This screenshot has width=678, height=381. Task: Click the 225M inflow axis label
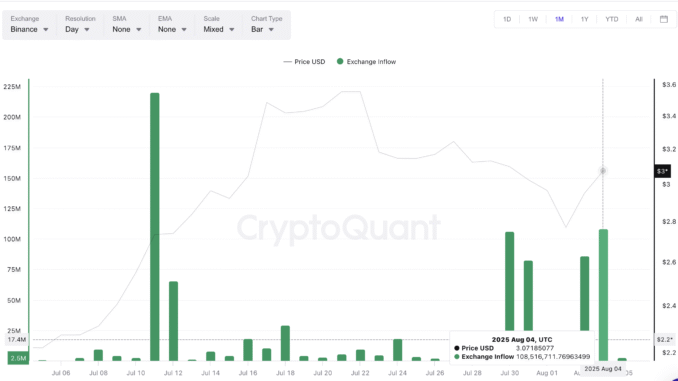pos(12,87)
